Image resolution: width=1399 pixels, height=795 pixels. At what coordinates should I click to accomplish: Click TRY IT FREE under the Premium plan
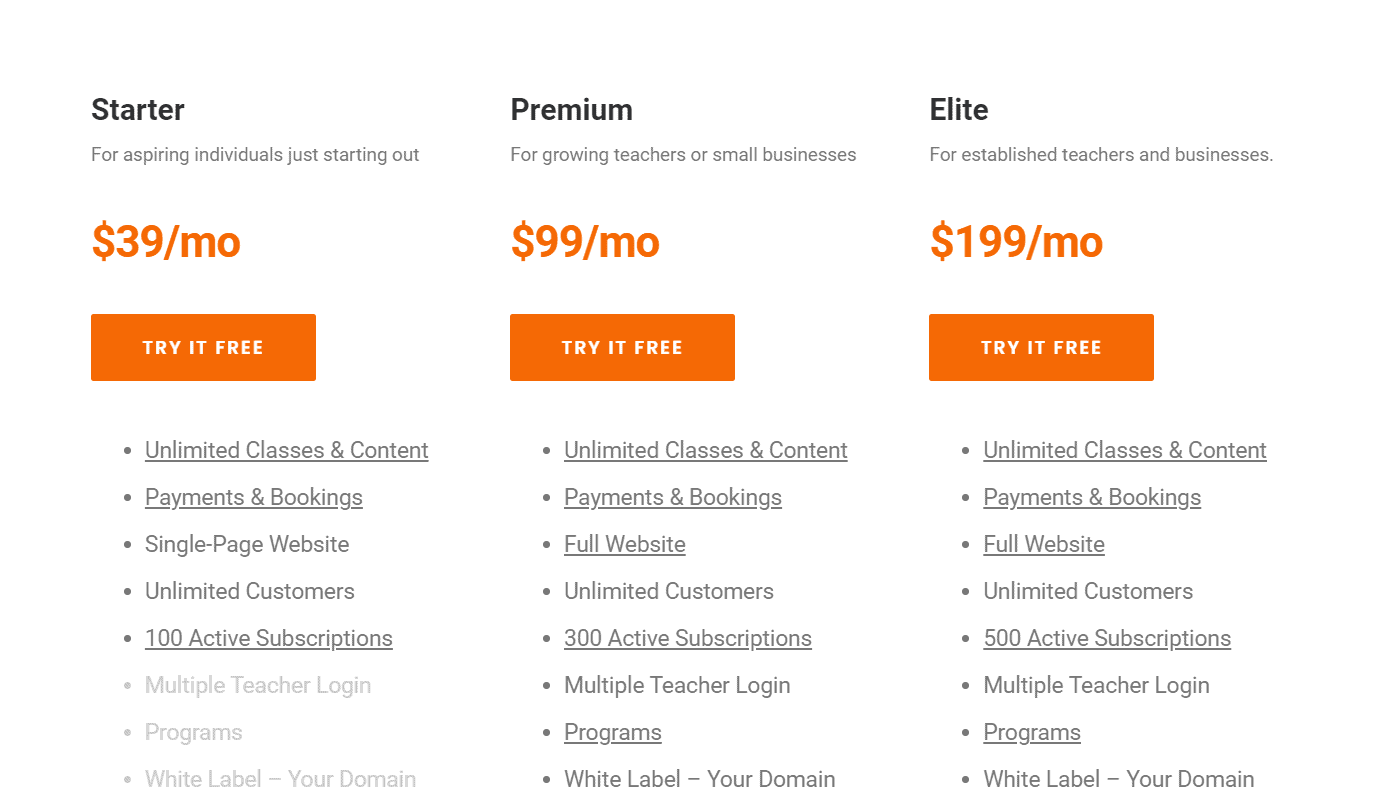click(x=622, y=347)
